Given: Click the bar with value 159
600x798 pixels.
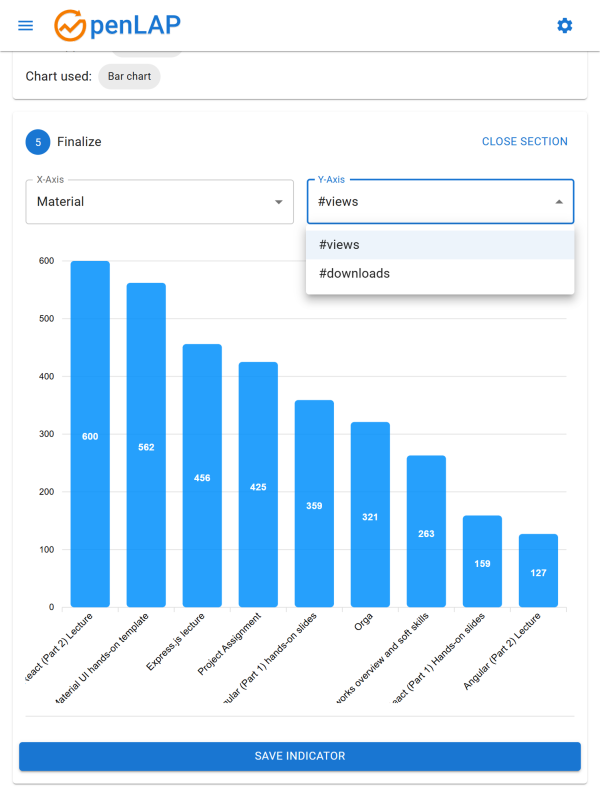Looking at the screenshot, I should pos(482,562).
